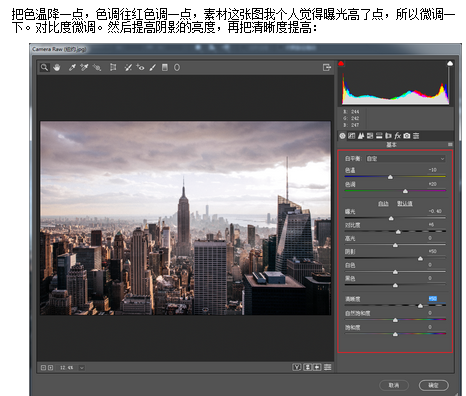The height and width of the screenshot is (396, 466).
Task: Open the Basic panel tab
Action: [342, 136]
